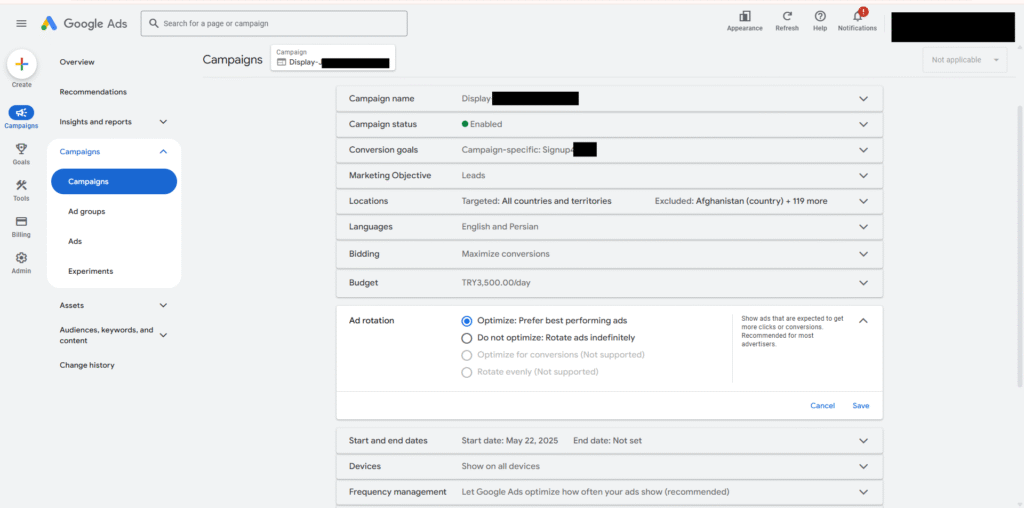This screenshot has height=508, width=1024.
Task: Open the Admin gear icon
Action: coord(21,258)
